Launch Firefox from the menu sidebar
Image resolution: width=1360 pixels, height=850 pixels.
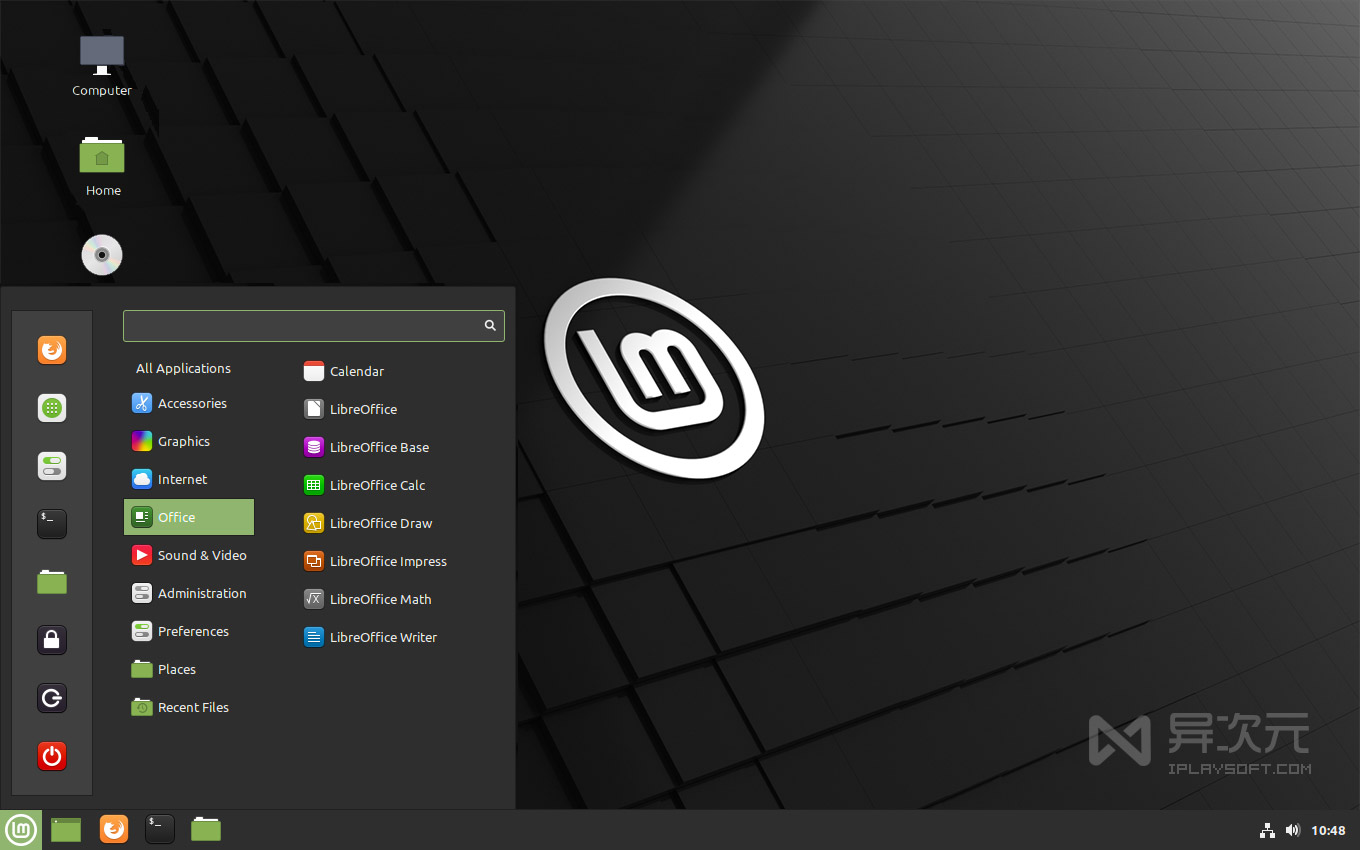(51, 350)
